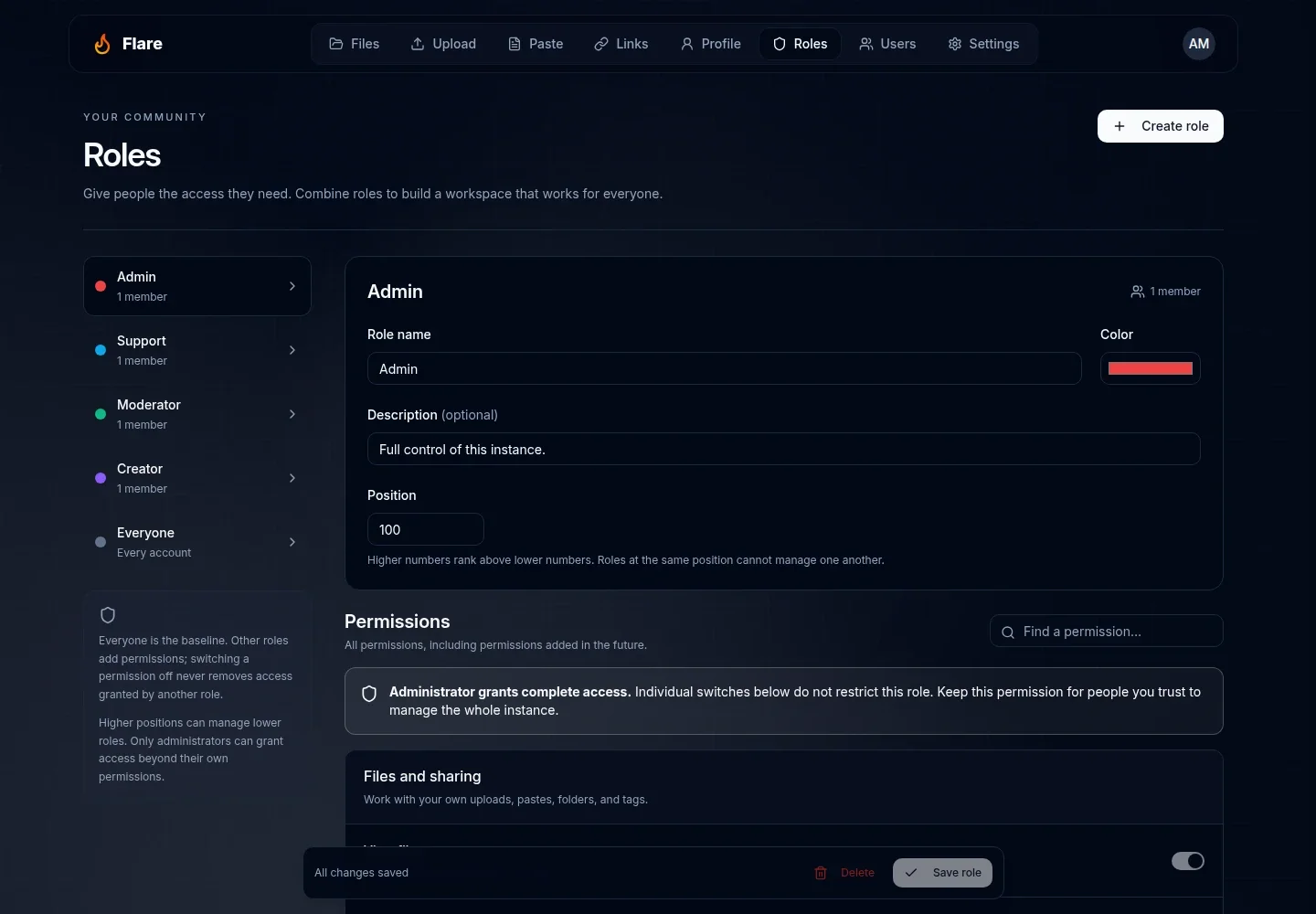Image resolution: width=1316 pixels, height=914 pixels.
Task: Click the gear icon beside Settings
Action: click(x=955, y=44)
